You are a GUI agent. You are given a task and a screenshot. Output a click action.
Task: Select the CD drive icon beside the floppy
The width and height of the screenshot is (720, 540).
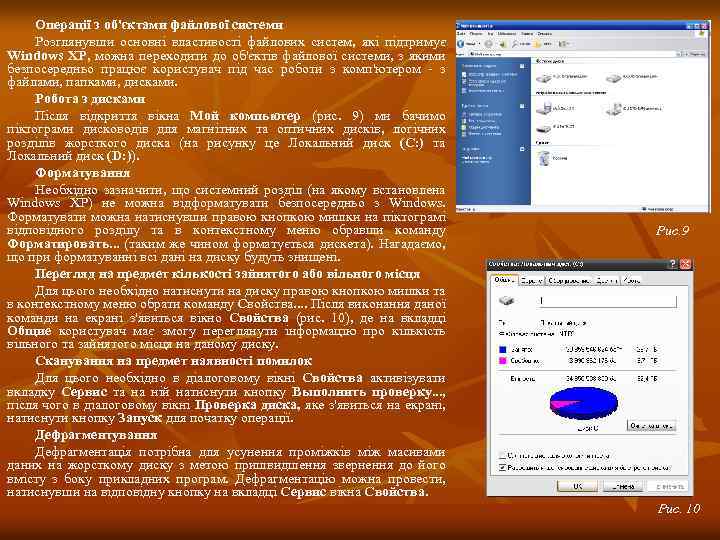point(613,108)
